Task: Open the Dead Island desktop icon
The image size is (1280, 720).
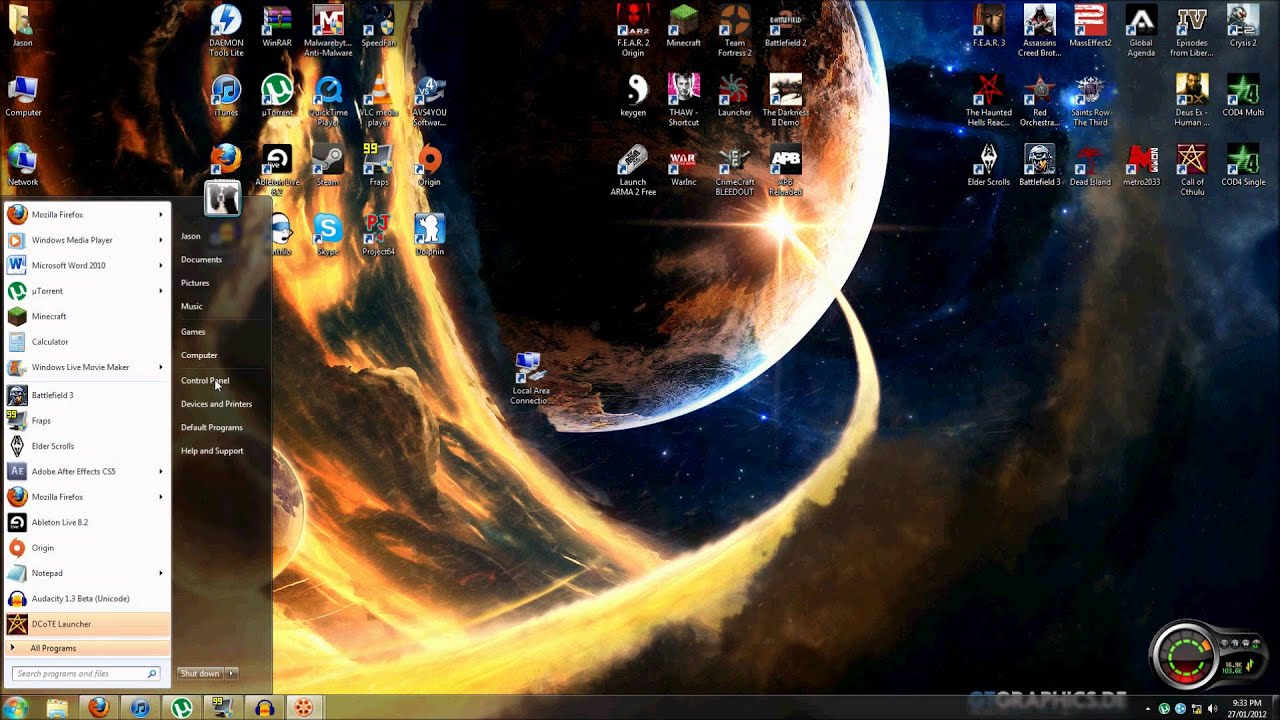Action: click(x=1090, y=166)
